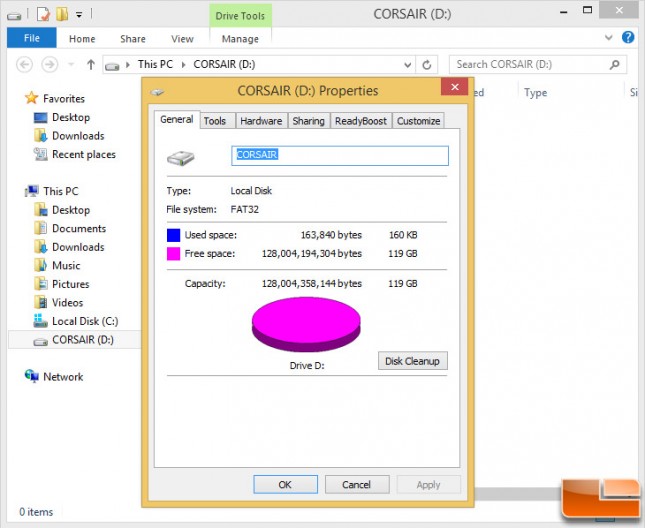Switch to the ReadyBoost tab
Viewport: 645px width, 528px height.
coord(361,121)
